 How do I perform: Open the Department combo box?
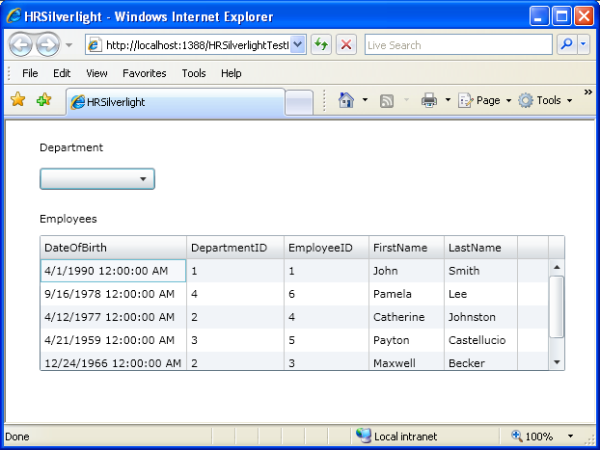coord(97,179)
